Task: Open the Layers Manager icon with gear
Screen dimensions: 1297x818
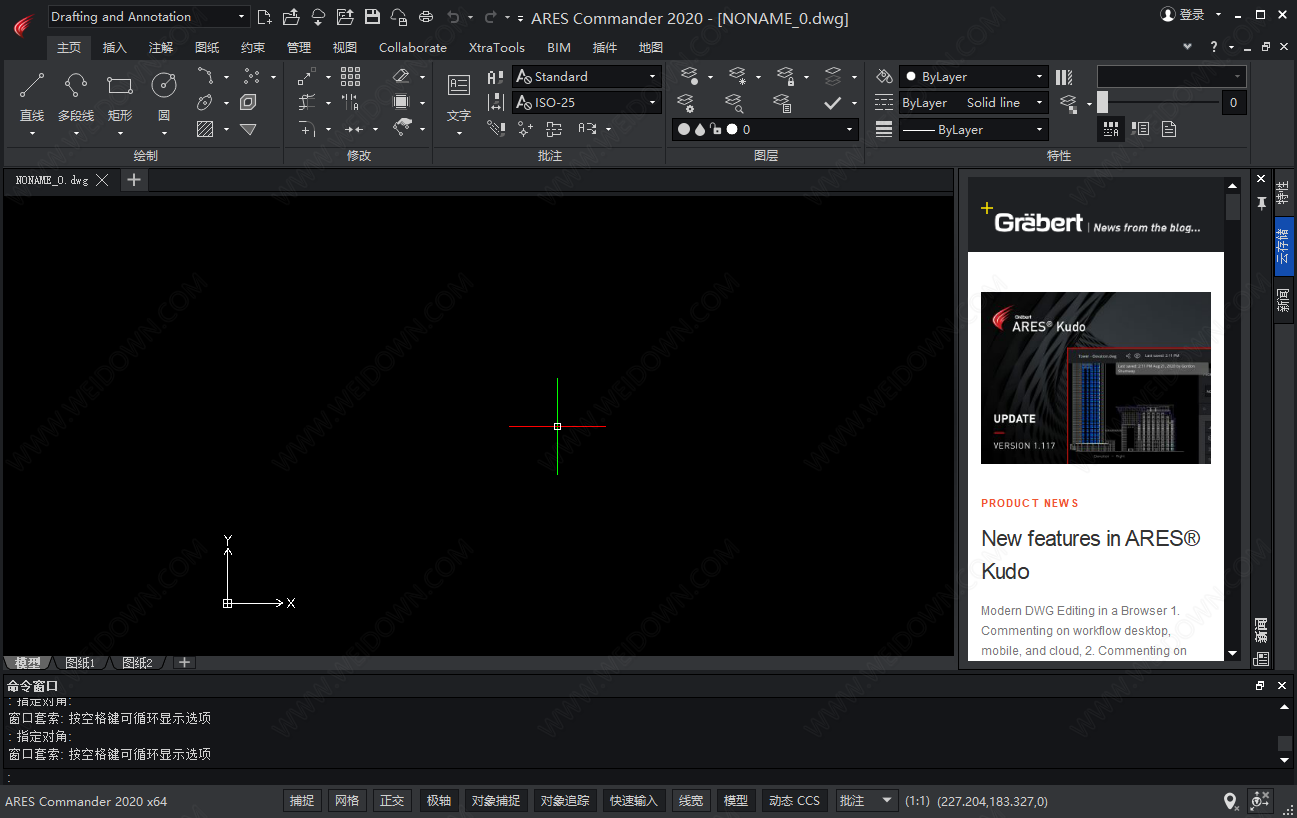Action: pyautogui.click(x=686, y=102)
